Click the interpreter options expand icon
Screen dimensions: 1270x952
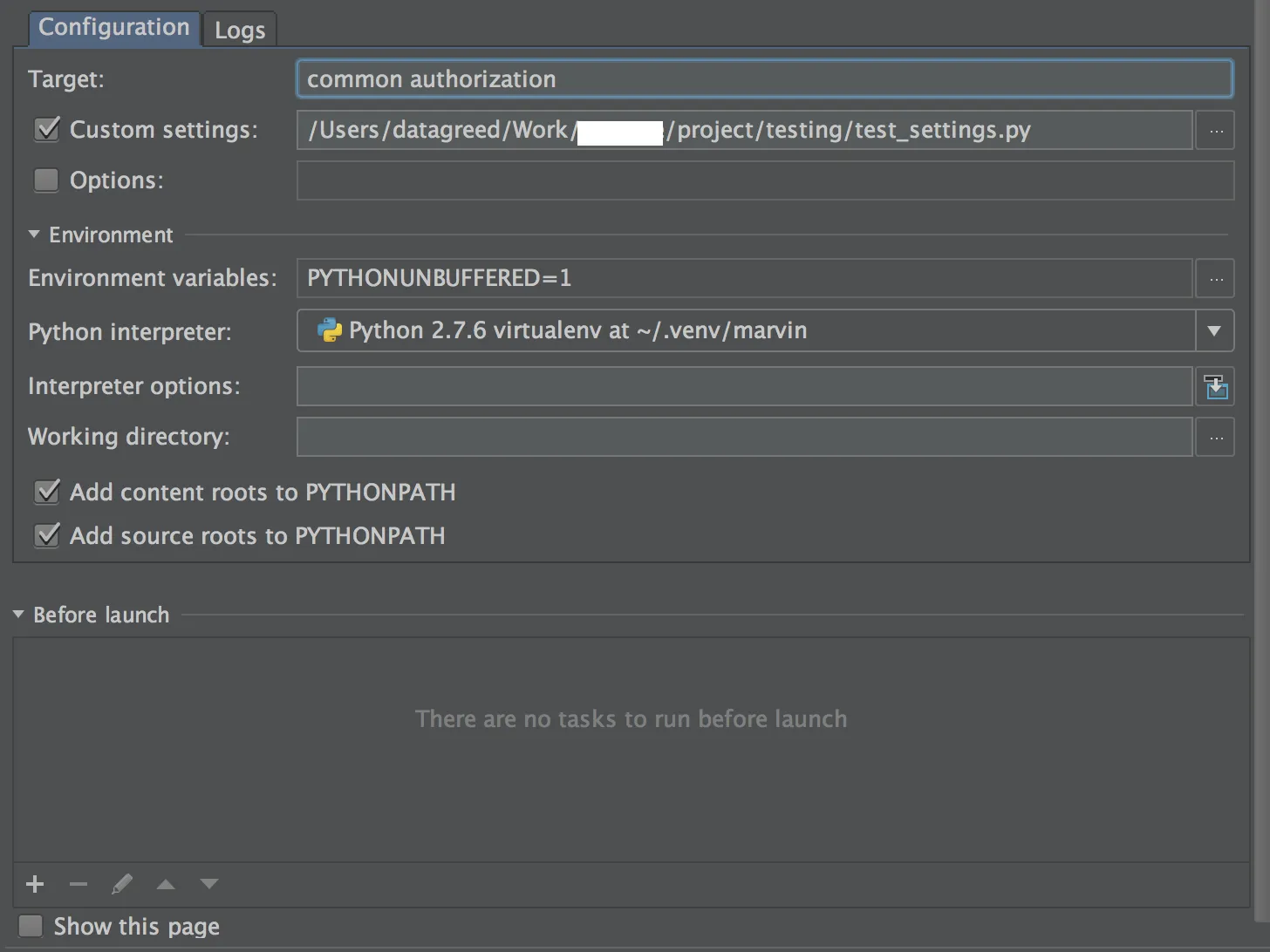pyautogui.click(x=1216, y=386)
